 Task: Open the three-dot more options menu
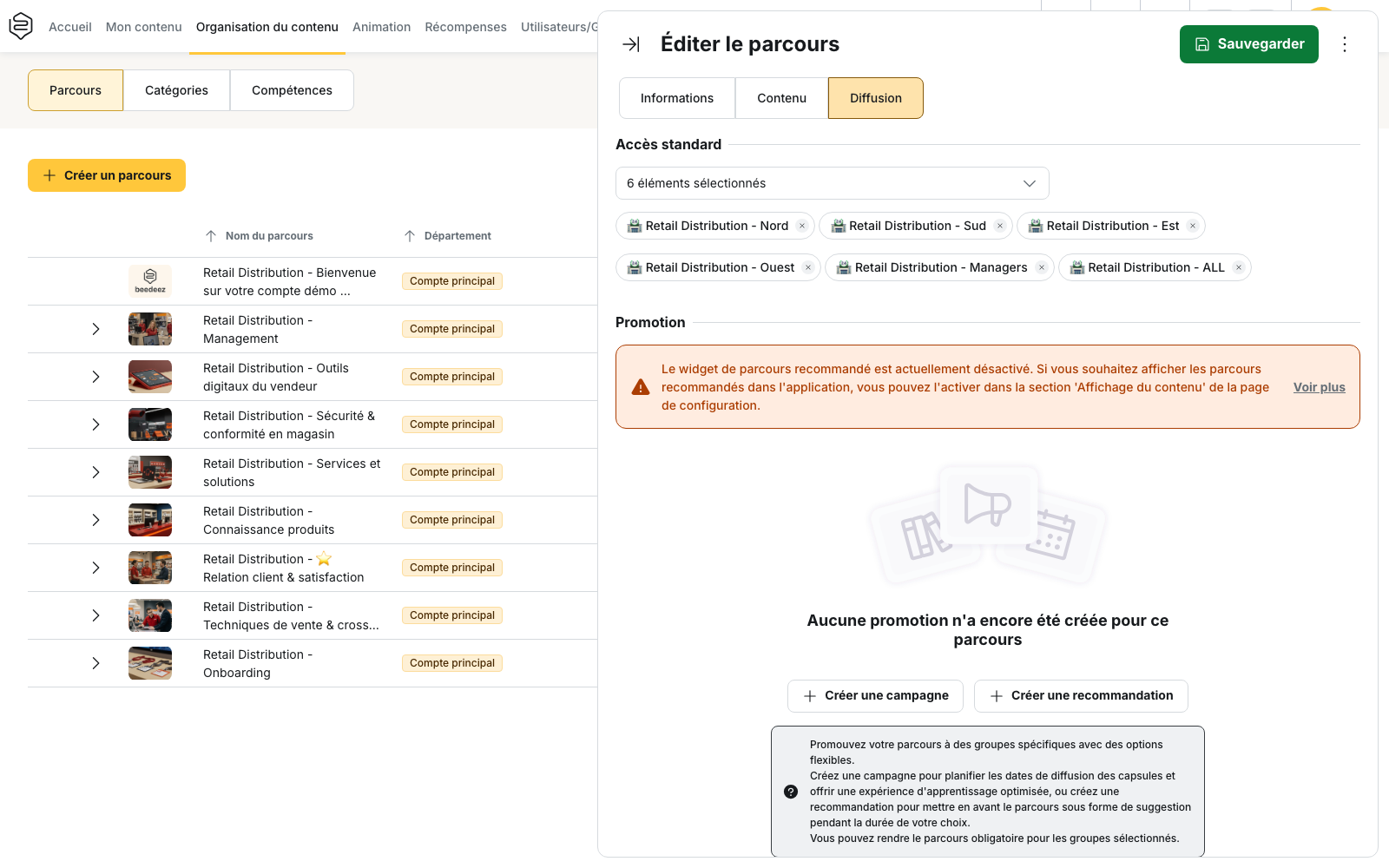[1344, 44]
